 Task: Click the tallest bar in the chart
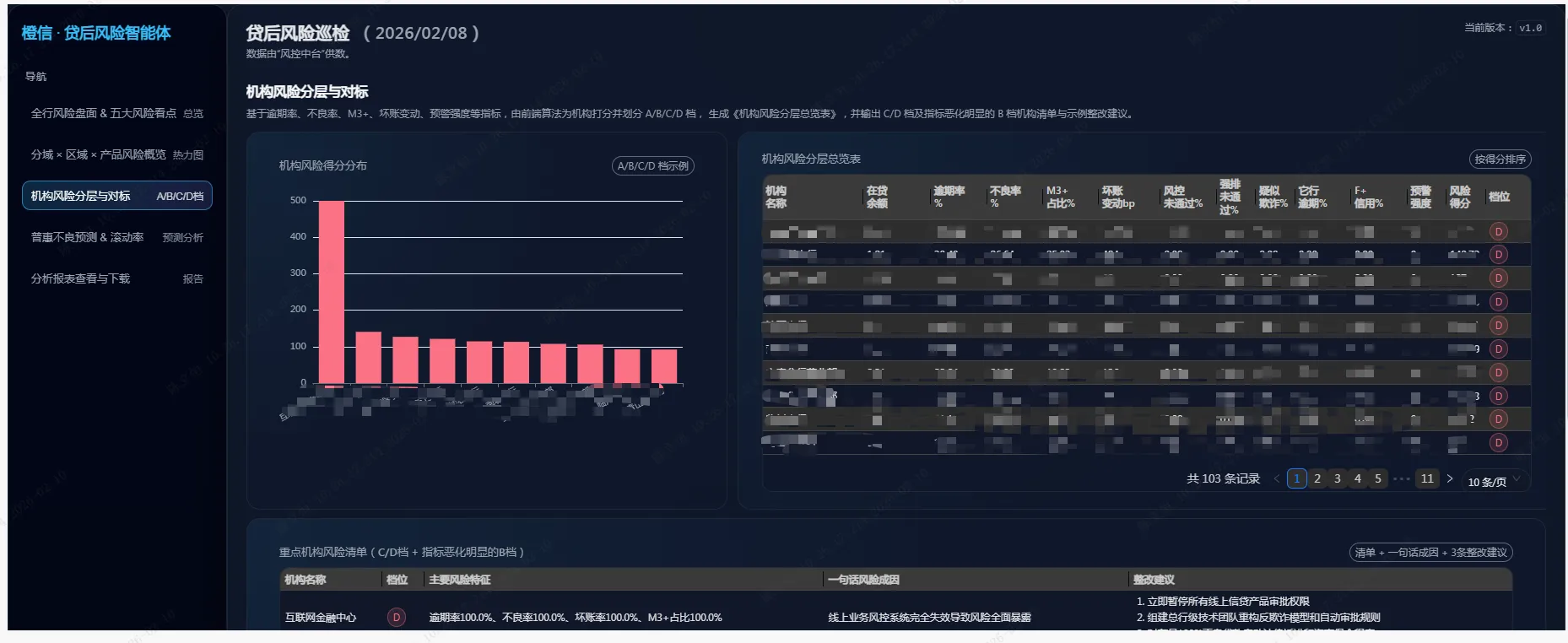331,292
